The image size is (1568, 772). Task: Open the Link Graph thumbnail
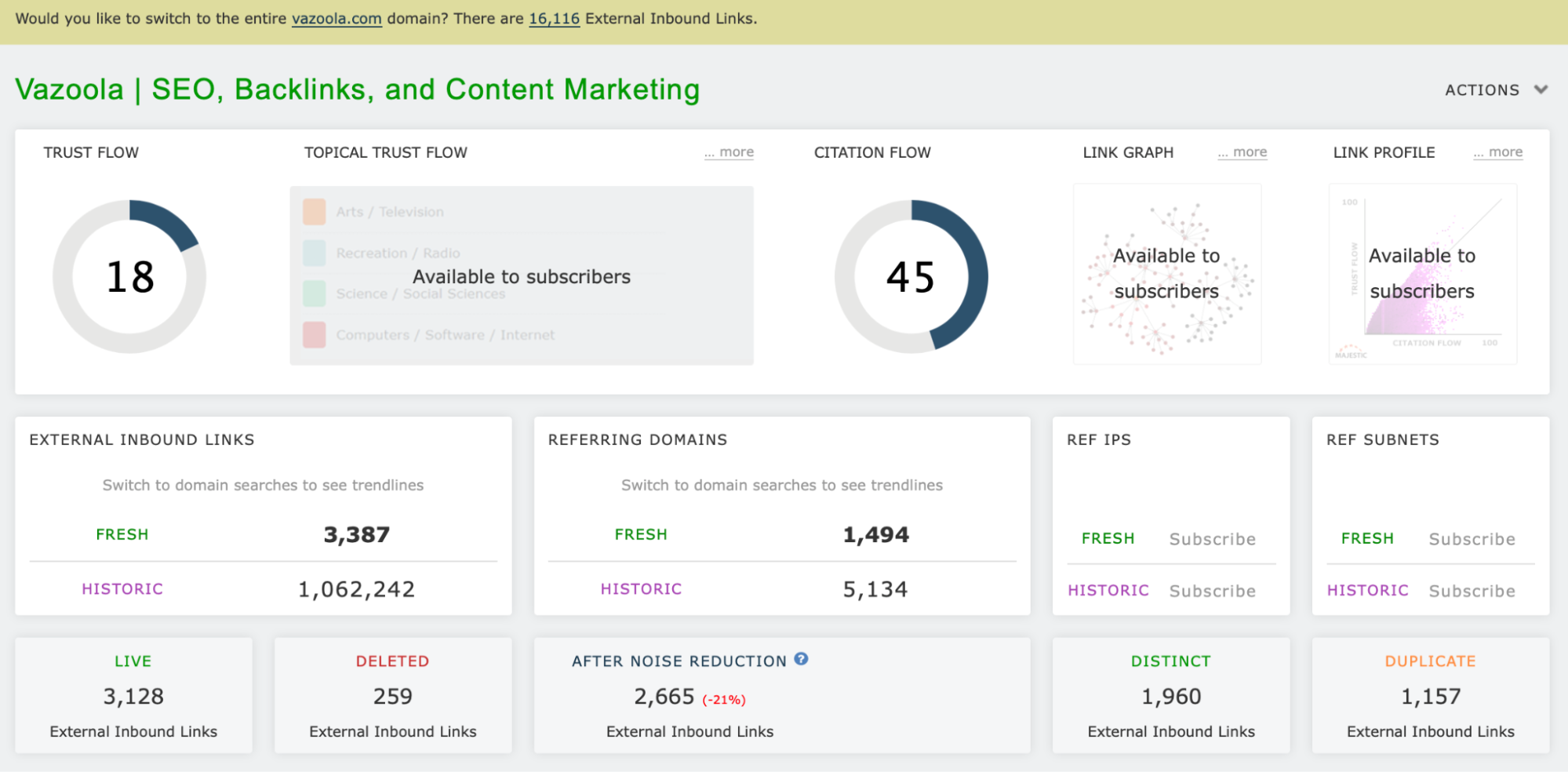(x=1167, y=274)
